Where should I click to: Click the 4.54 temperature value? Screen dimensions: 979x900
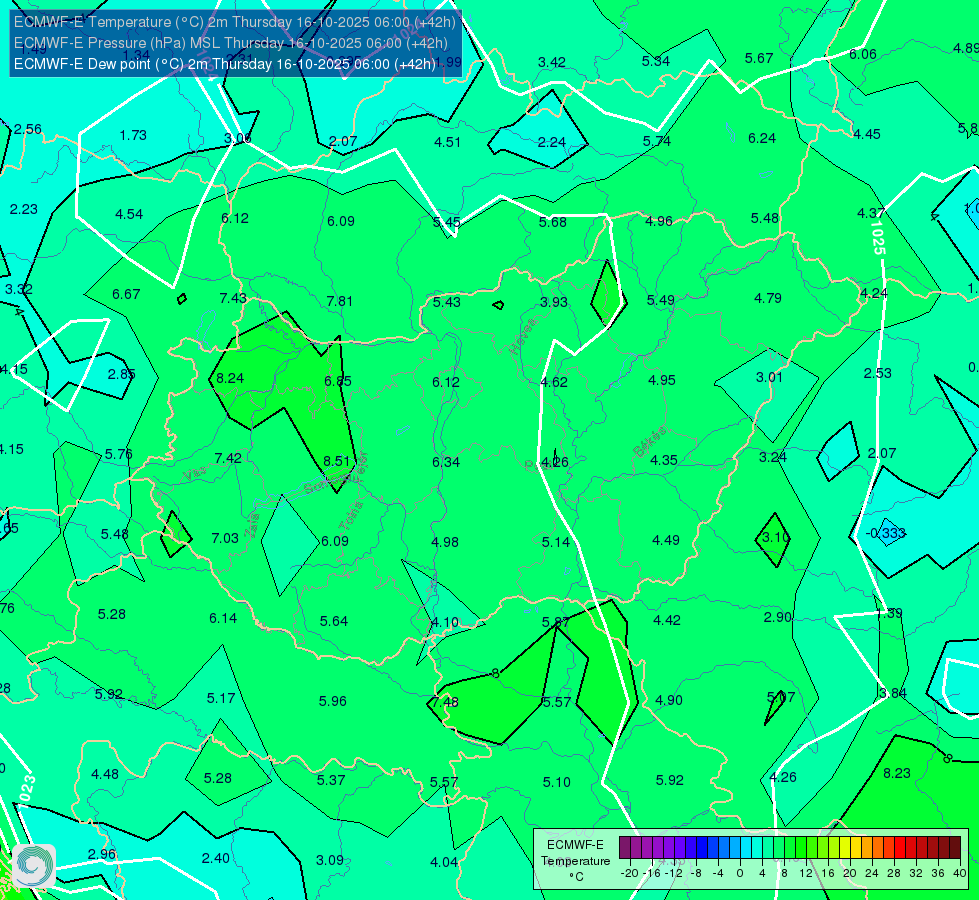(129, 214)
